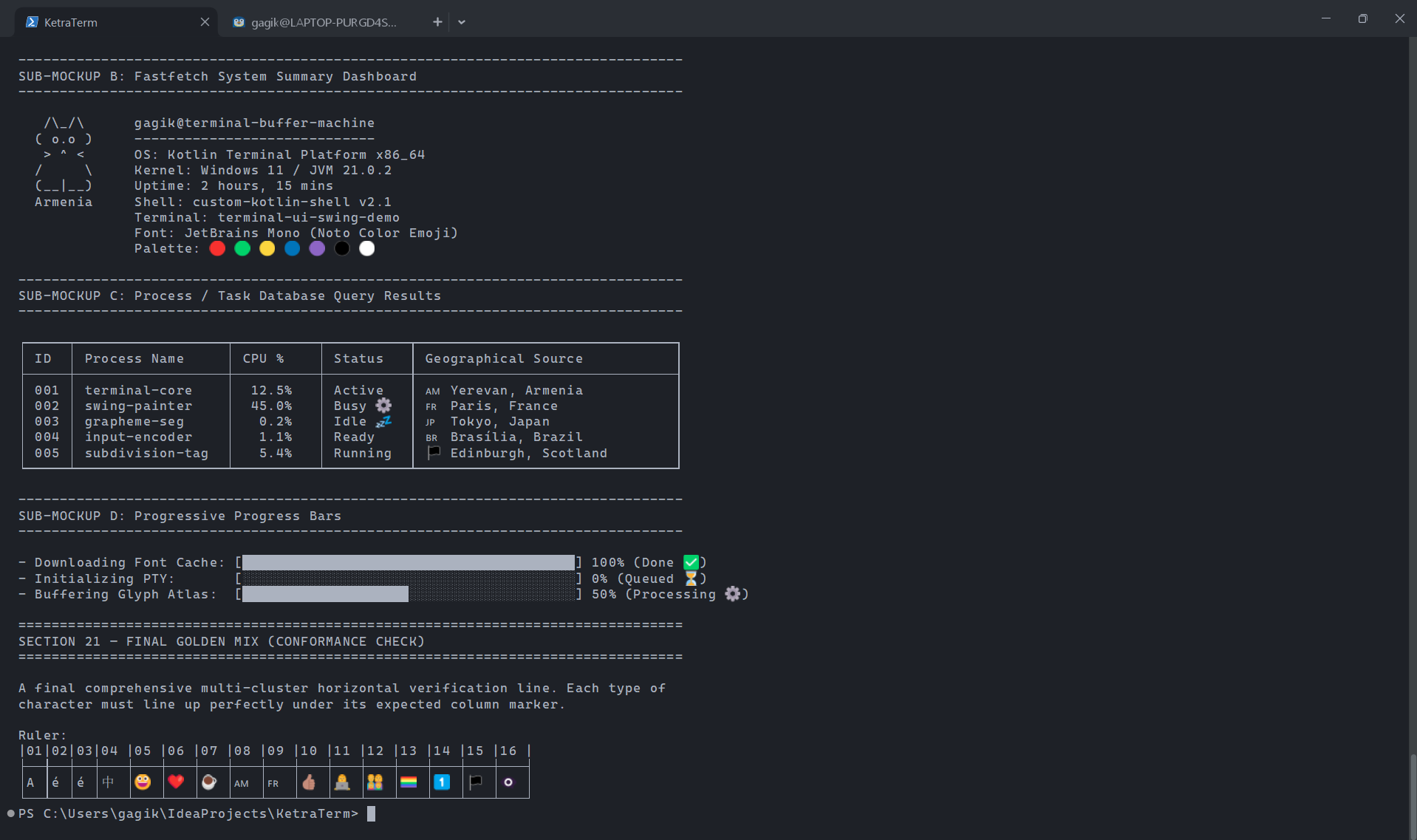The height and width of the screenshot is (840, 1417).
Task: Switch to the KetraTerm tab
Action: [116, 22]
